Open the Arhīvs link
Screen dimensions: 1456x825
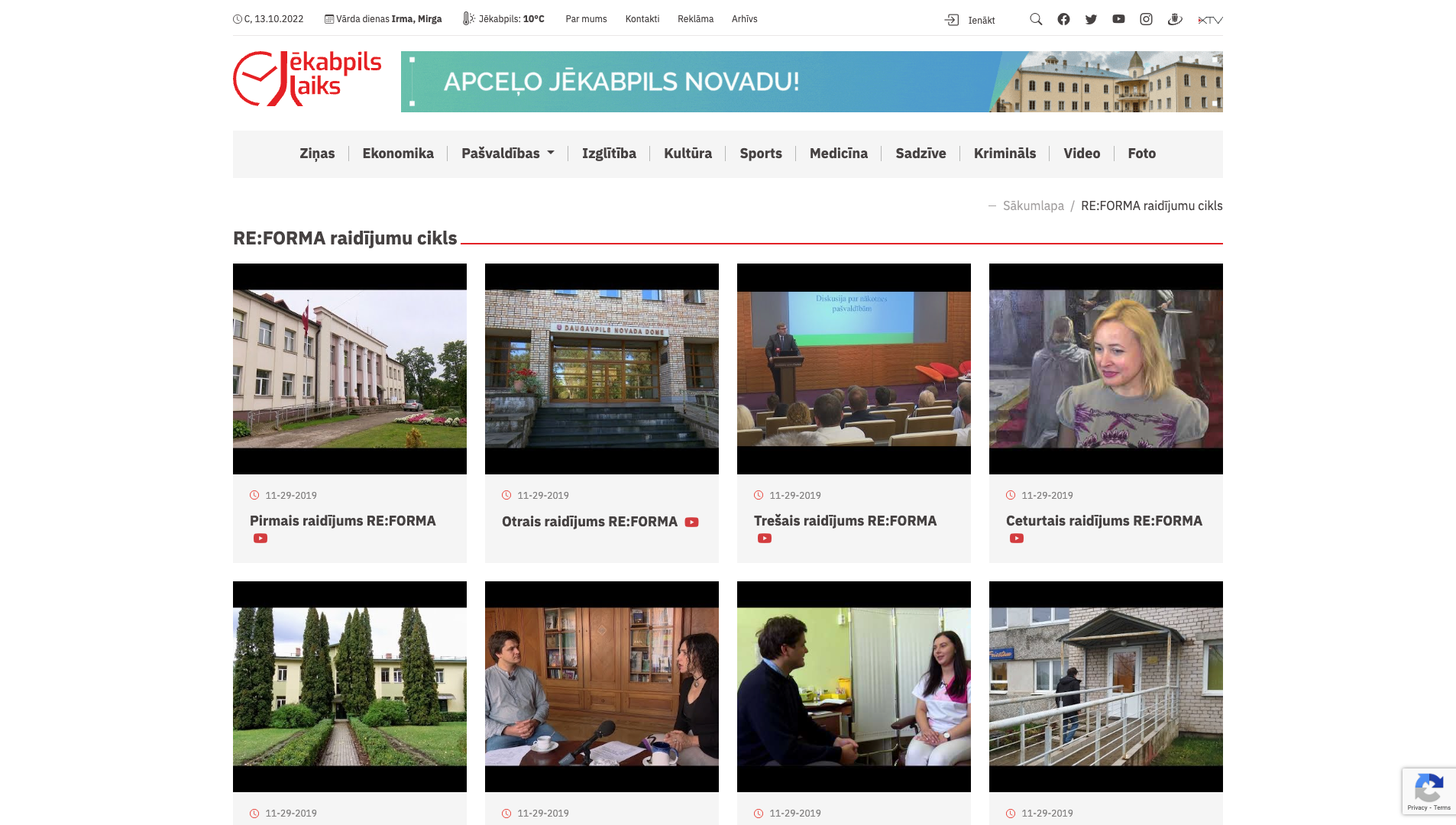click(x=744, y=19)
